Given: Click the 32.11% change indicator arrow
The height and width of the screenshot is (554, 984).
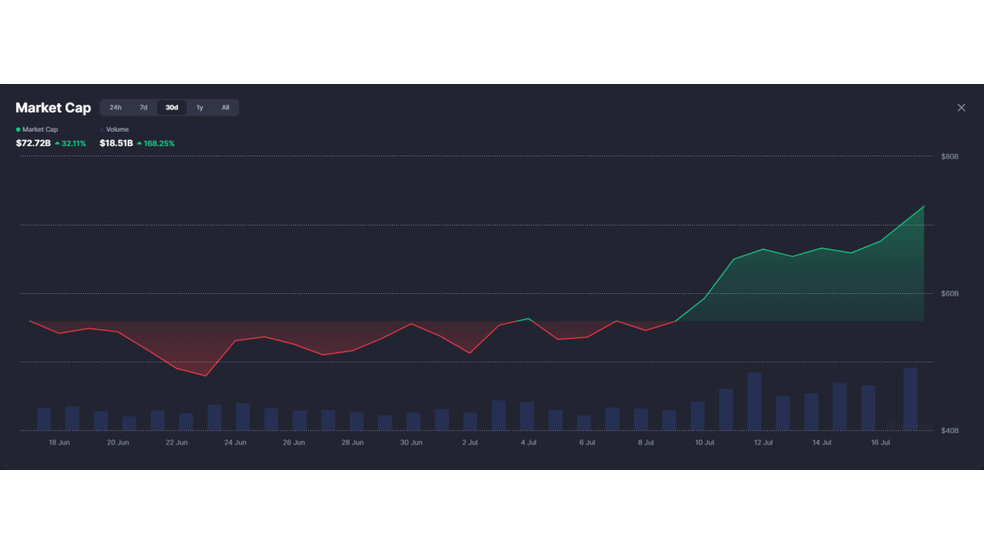Looking at the screenshot, I should (x=58, y=144).
